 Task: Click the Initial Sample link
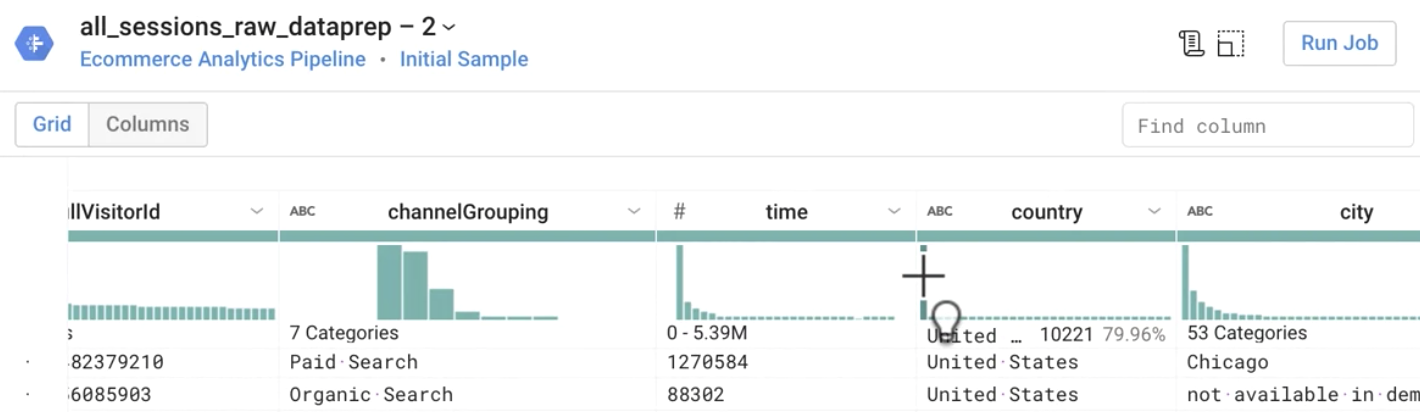[464, 59]
